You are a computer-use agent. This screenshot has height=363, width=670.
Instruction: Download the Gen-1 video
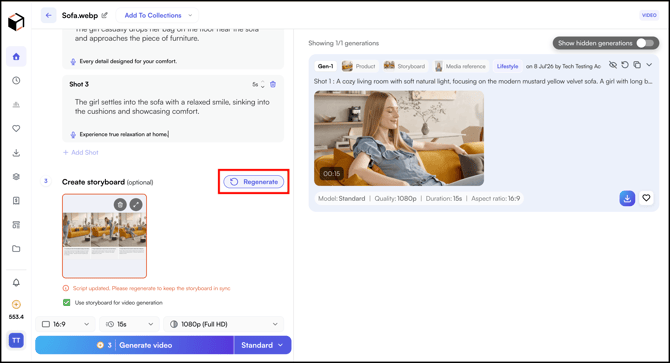point(627,198)
